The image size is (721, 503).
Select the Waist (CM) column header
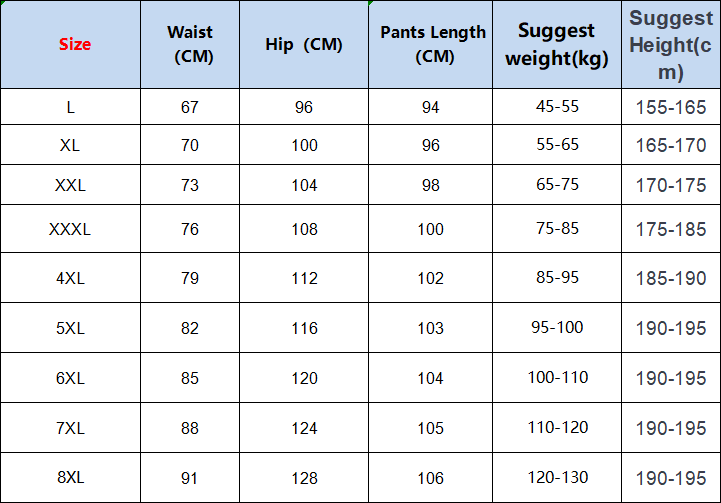click(x=190, y=45)
